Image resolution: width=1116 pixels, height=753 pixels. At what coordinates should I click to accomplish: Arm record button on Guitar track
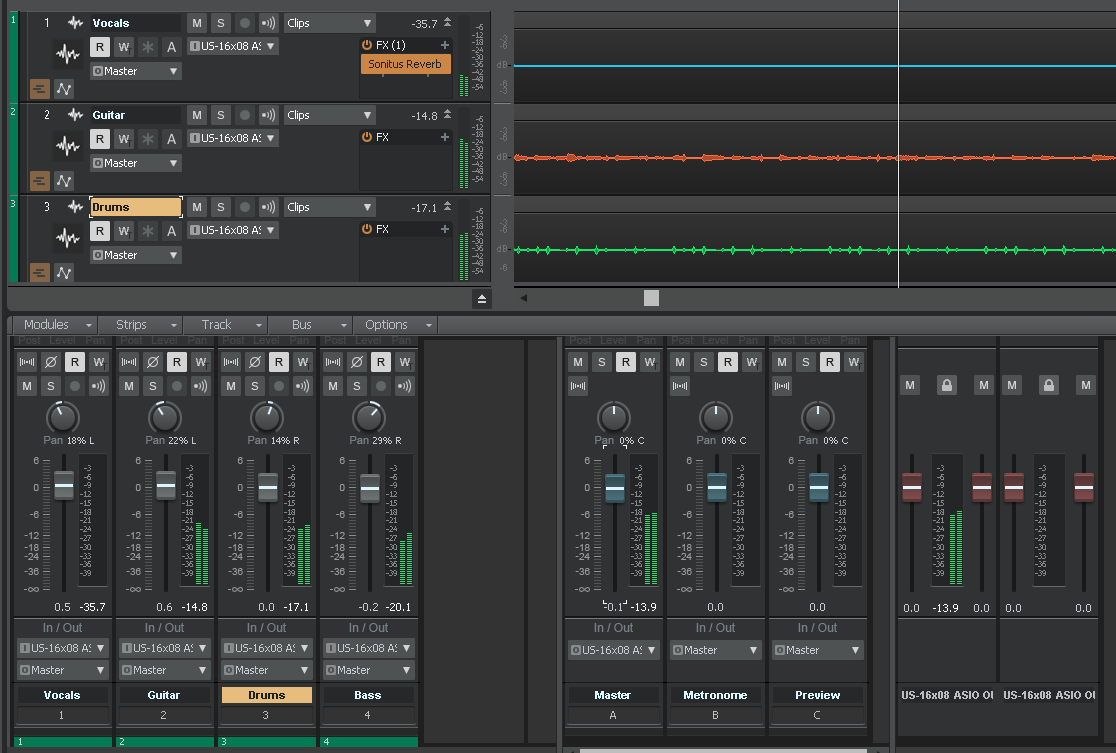245,115
